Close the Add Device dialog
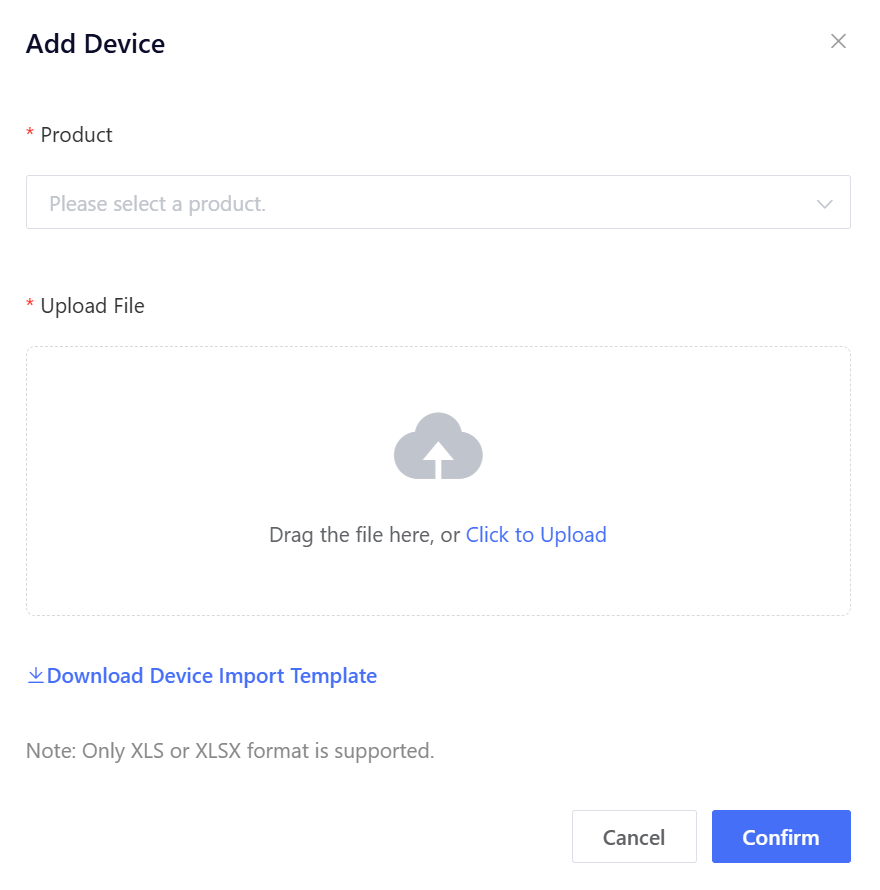 point(838,41)
